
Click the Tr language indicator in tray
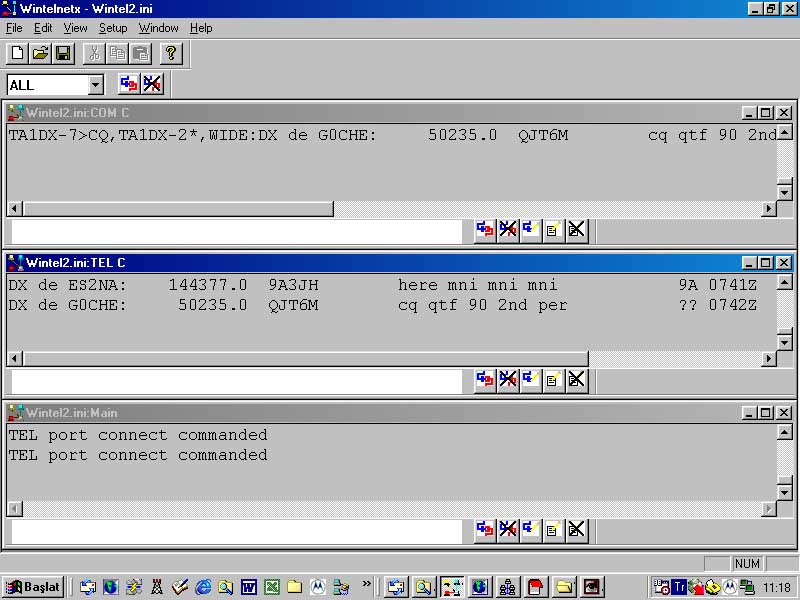(679, 587)
